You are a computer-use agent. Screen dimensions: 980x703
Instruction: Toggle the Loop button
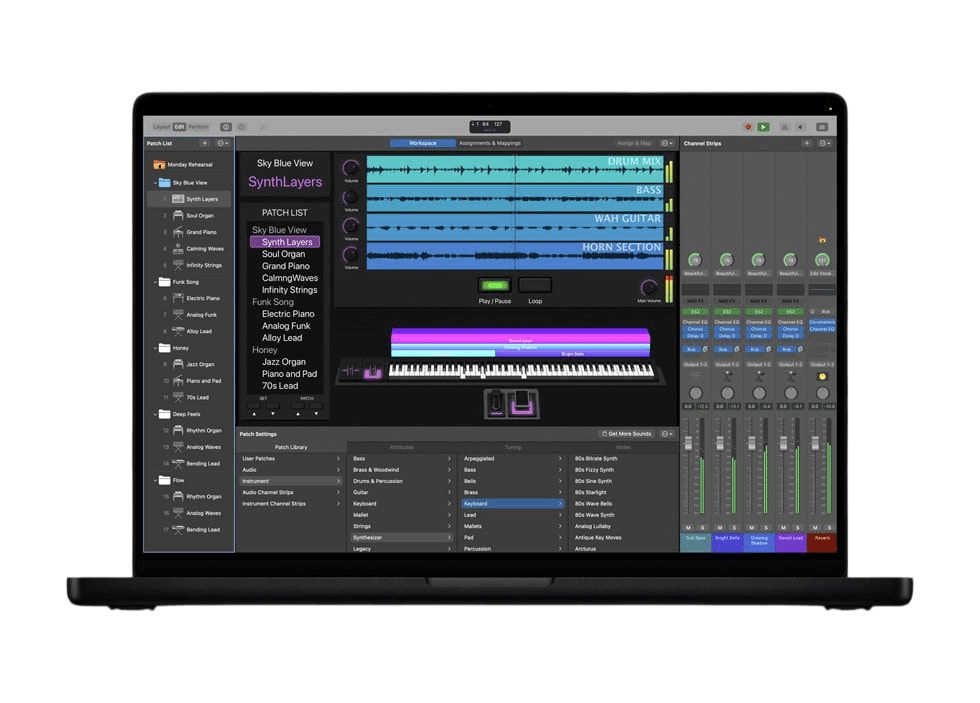[x=535, y=285]
